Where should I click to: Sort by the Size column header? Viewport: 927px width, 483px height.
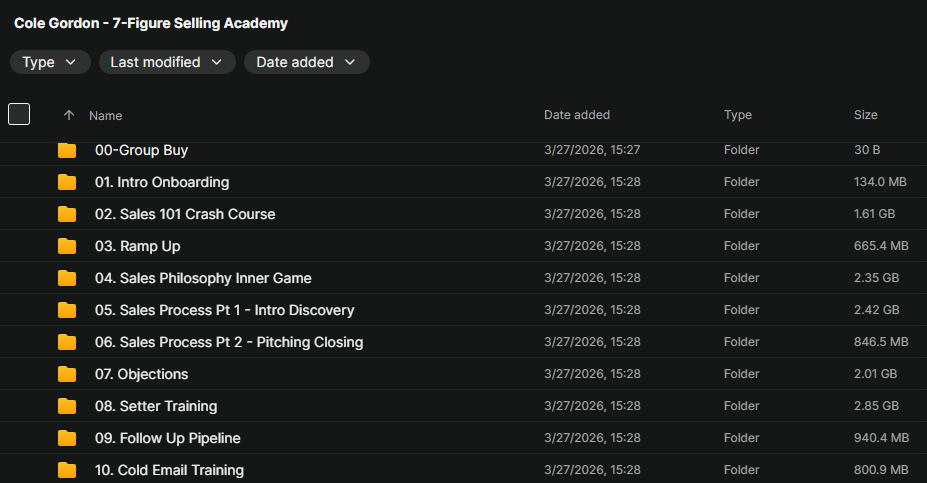[866, 115]
